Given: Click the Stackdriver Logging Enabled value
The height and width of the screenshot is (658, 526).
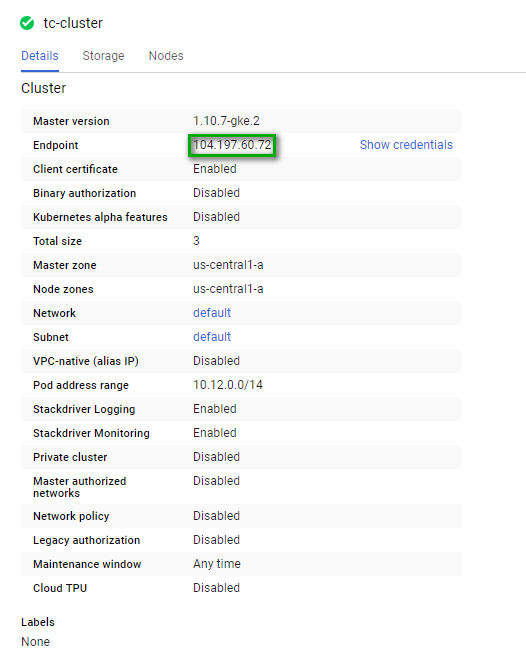Looking at the screenshot, I should 215,409.
